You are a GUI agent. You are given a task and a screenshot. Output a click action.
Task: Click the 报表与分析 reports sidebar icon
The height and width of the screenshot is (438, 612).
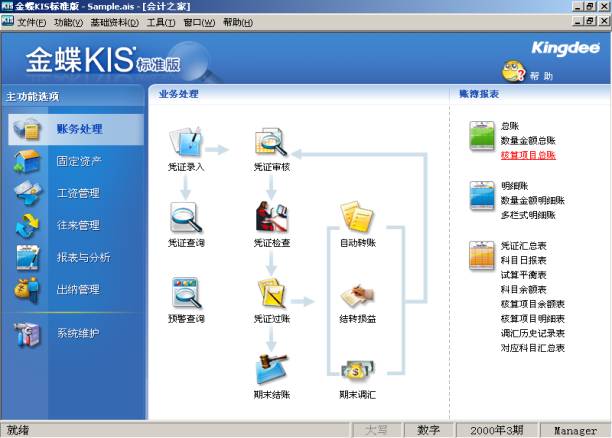(x=27, y=257)
